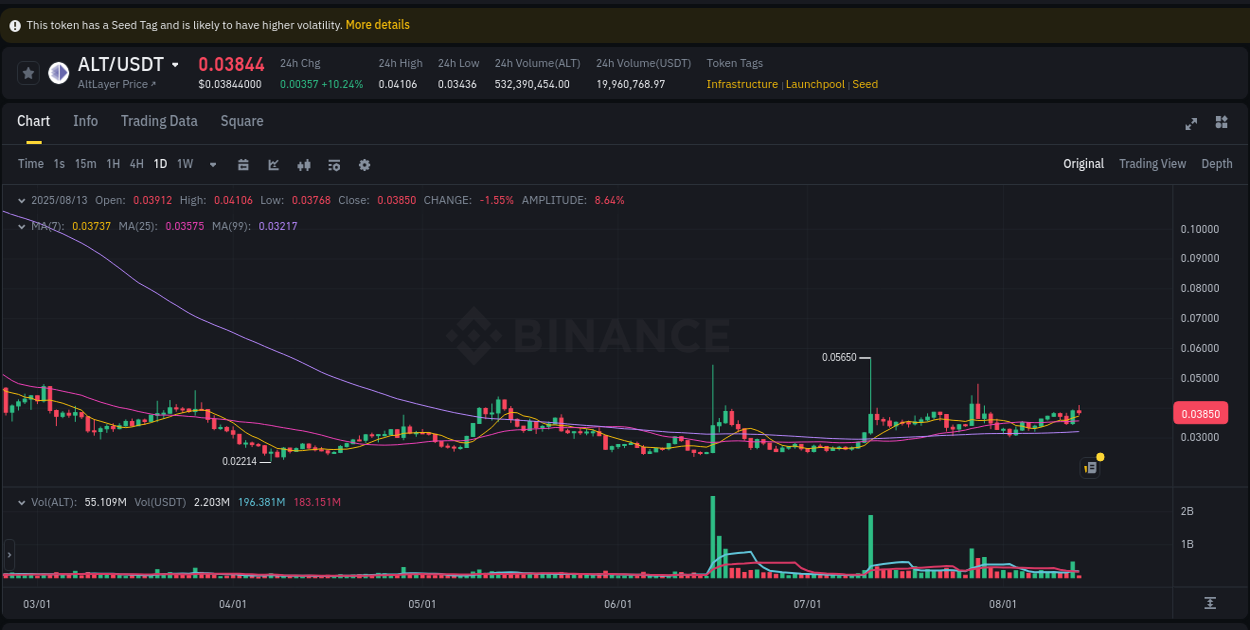Open the grid layout icon
Image resolution: width=1250 pixels, height=630 pixels.
1221,123
